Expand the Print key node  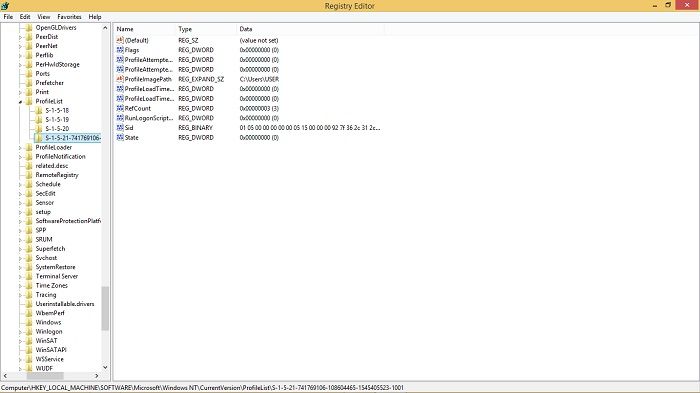(x=20, y=92)
